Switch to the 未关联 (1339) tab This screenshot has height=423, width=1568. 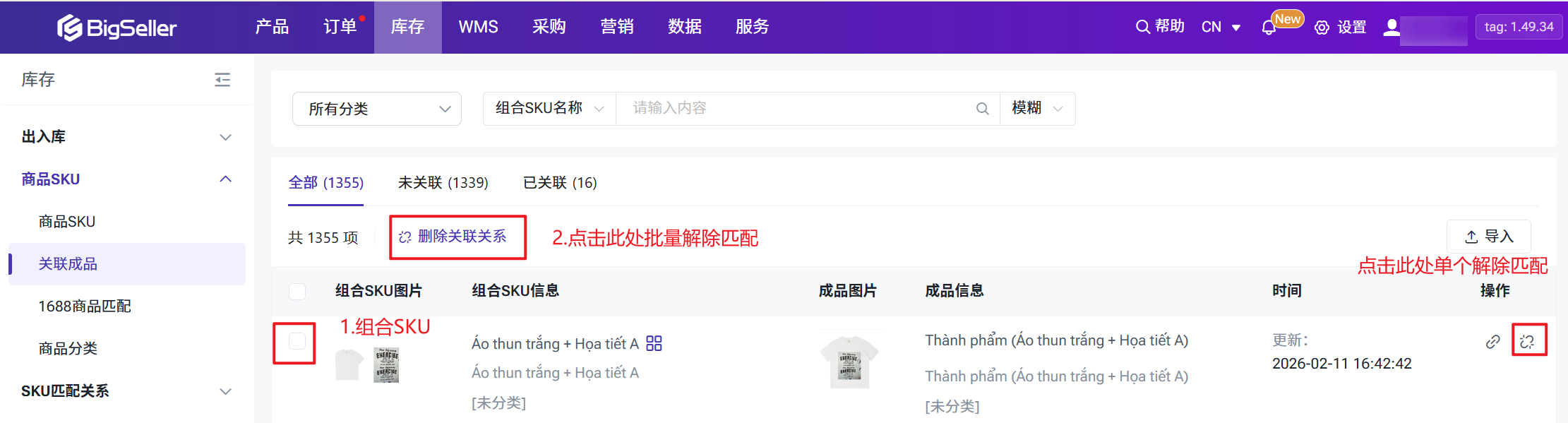[x=443, y=183]
